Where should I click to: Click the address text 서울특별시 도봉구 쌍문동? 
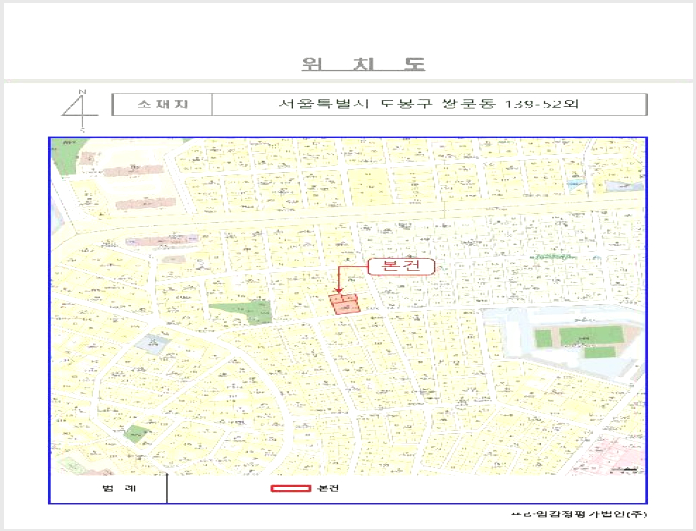429,104
